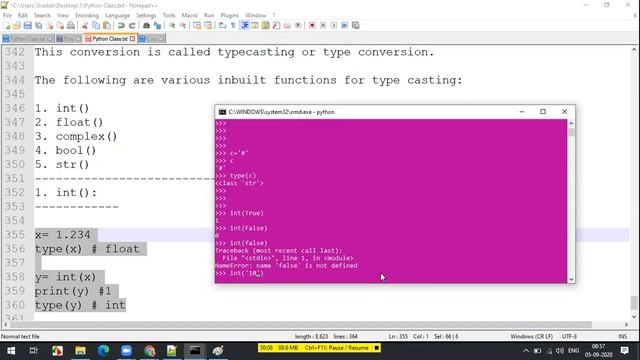640x360 pixels.
Task: Click the Cut scissors icon
Action: point(85,26)
